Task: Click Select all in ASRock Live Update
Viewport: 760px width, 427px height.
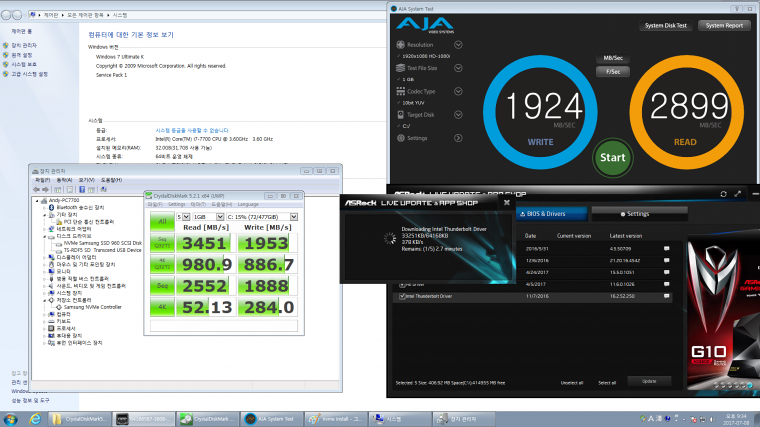Action: tap(607, 383)
